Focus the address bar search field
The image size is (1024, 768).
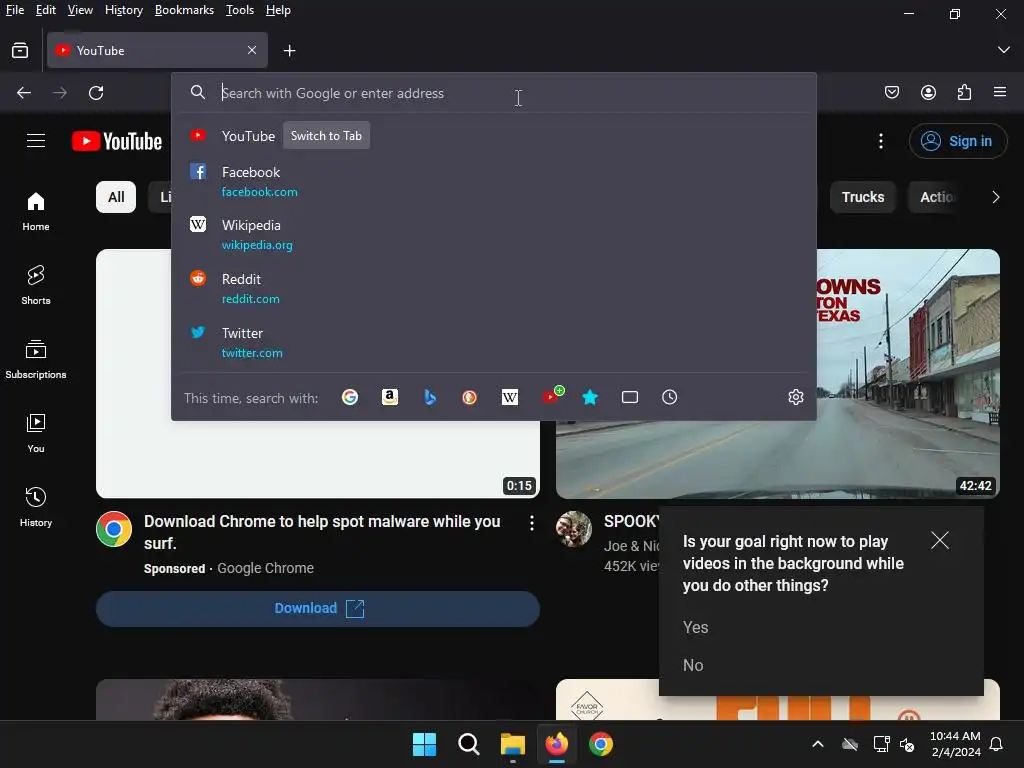(x=496, y=93)
